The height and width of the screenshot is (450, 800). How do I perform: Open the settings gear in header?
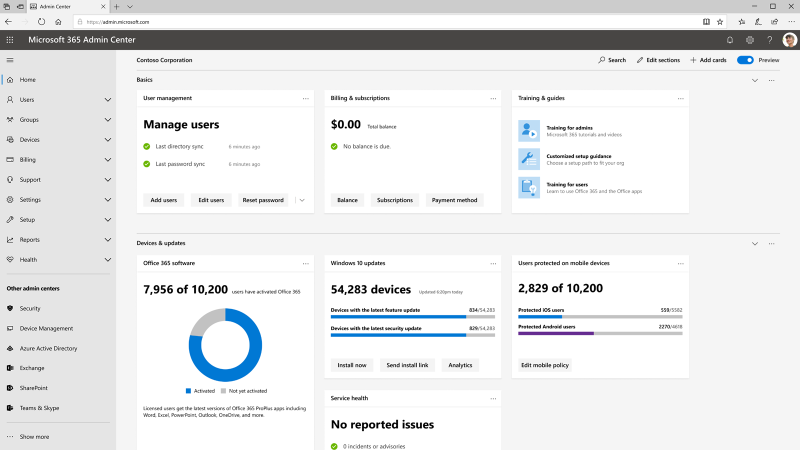[749, 40]
